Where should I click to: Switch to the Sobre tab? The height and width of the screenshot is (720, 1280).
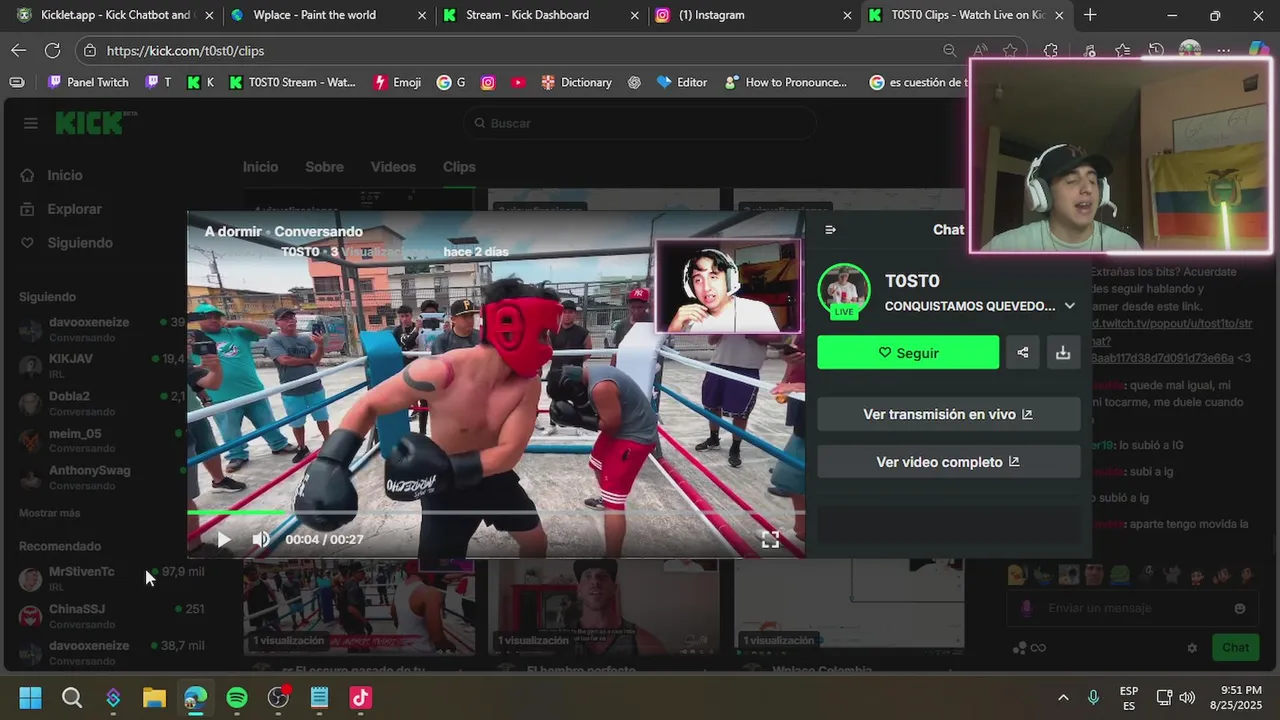pos(324,167)
